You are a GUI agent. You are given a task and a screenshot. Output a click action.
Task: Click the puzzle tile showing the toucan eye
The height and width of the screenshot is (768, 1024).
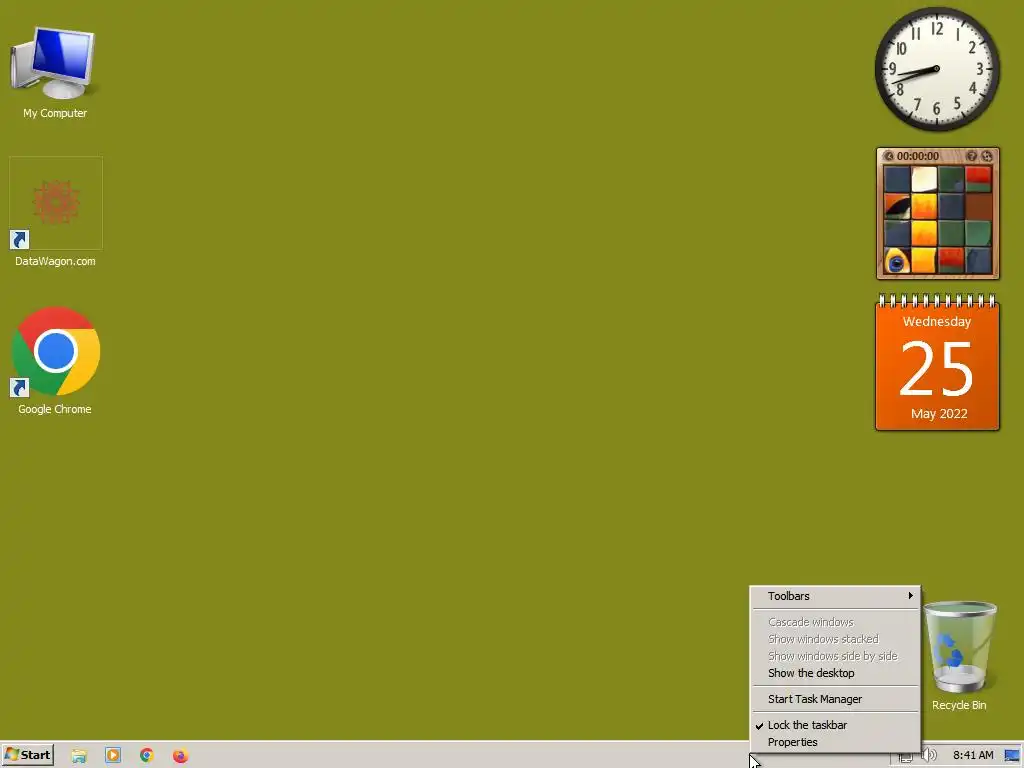(897, 260)
